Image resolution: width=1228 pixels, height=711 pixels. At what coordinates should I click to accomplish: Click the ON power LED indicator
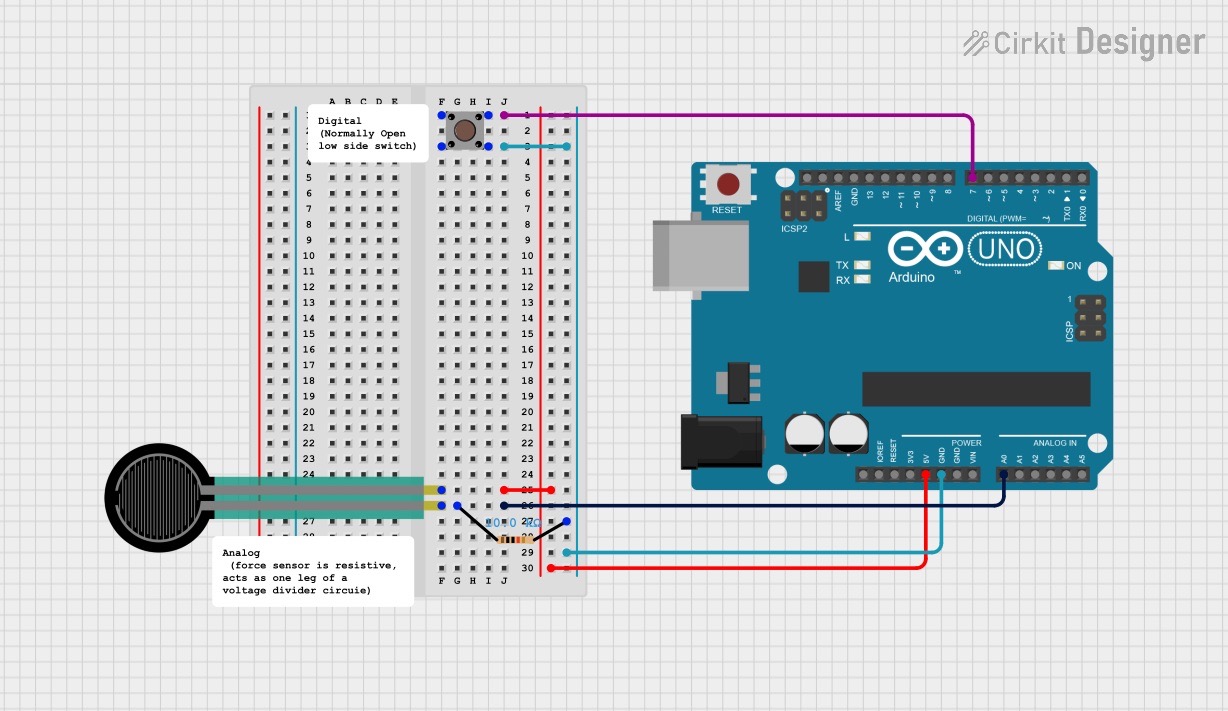[x=1056, y=266]
